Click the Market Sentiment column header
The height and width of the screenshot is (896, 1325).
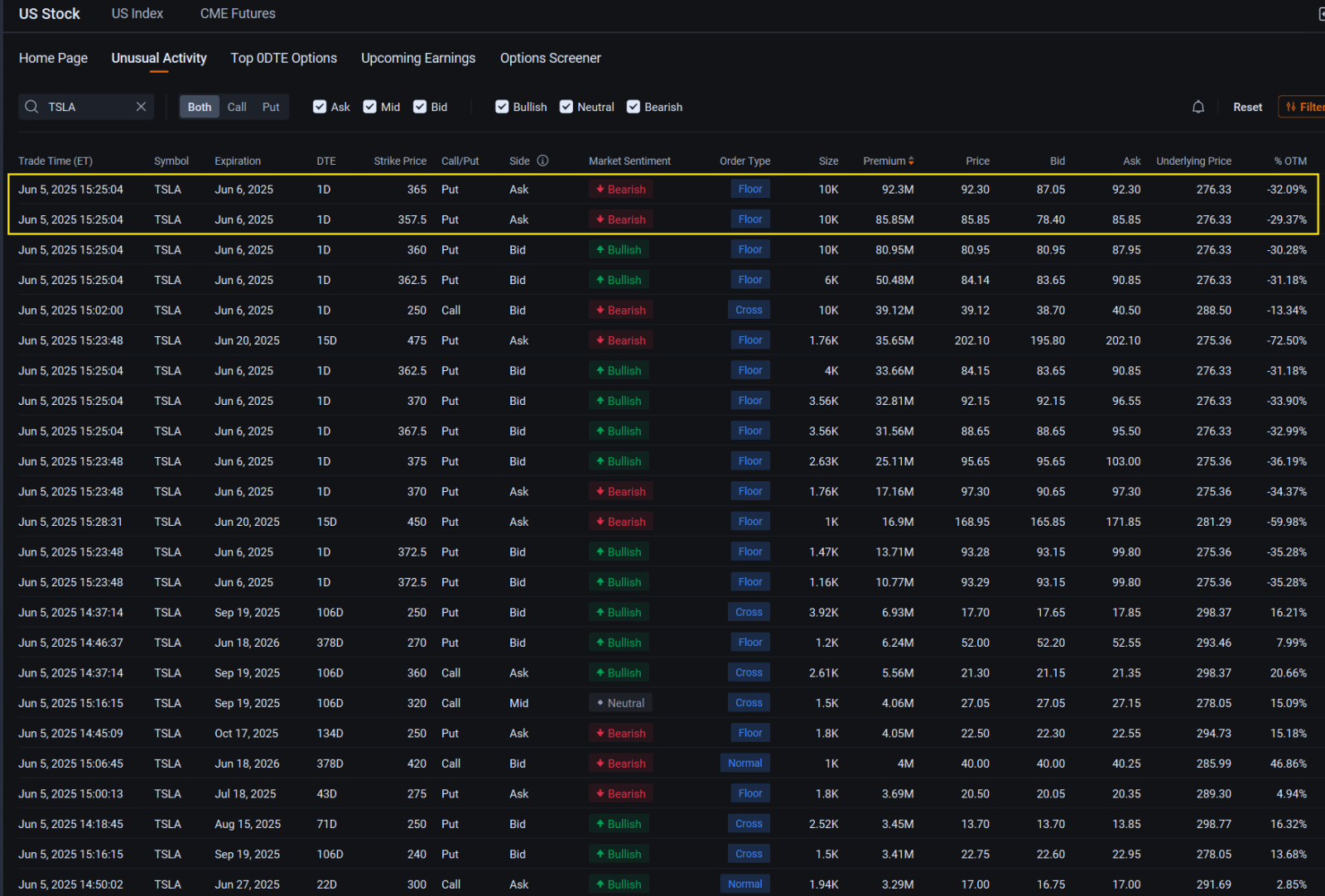[629, 161]
